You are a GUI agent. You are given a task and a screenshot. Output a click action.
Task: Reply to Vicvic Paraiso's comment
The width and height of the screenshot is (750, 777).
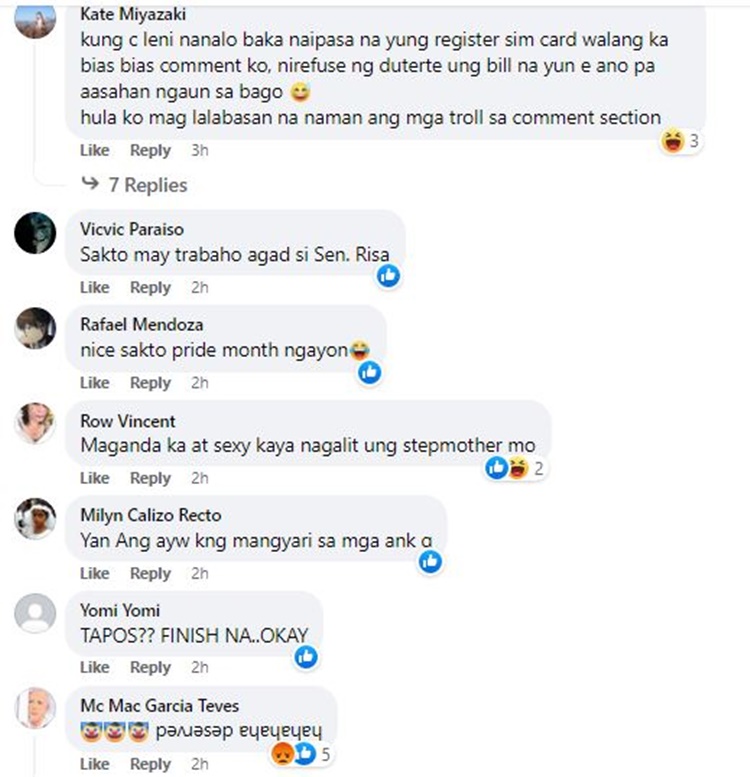150,287
